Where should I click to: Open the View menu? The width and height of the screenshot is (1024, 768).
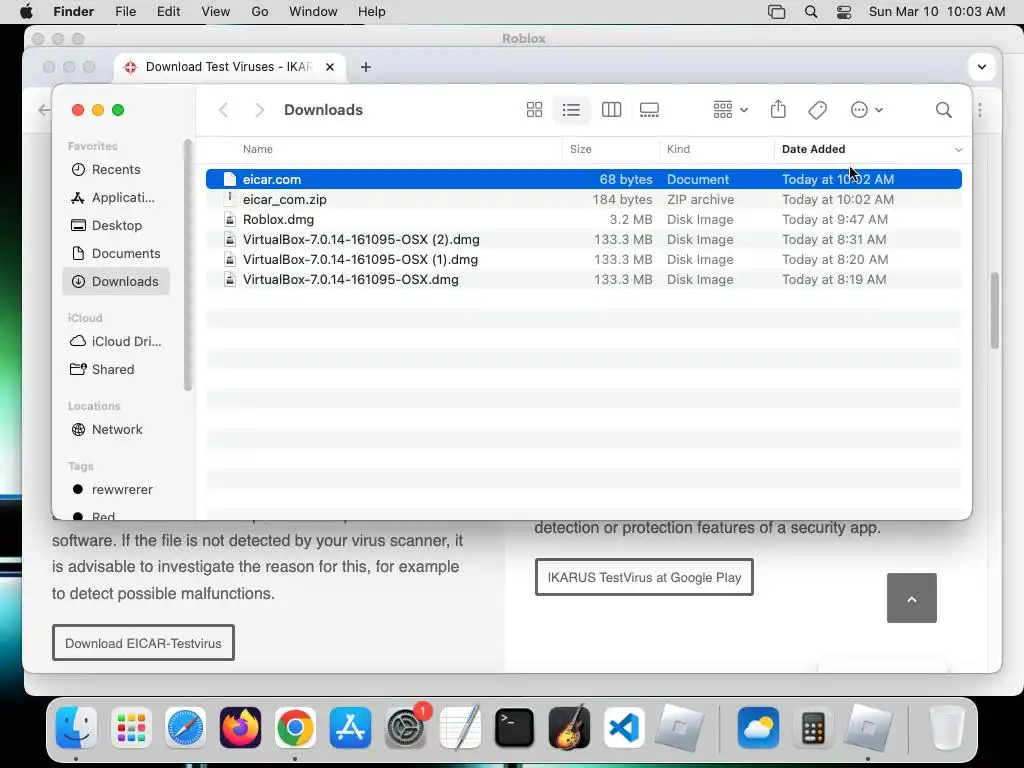(x=216, y=12)
